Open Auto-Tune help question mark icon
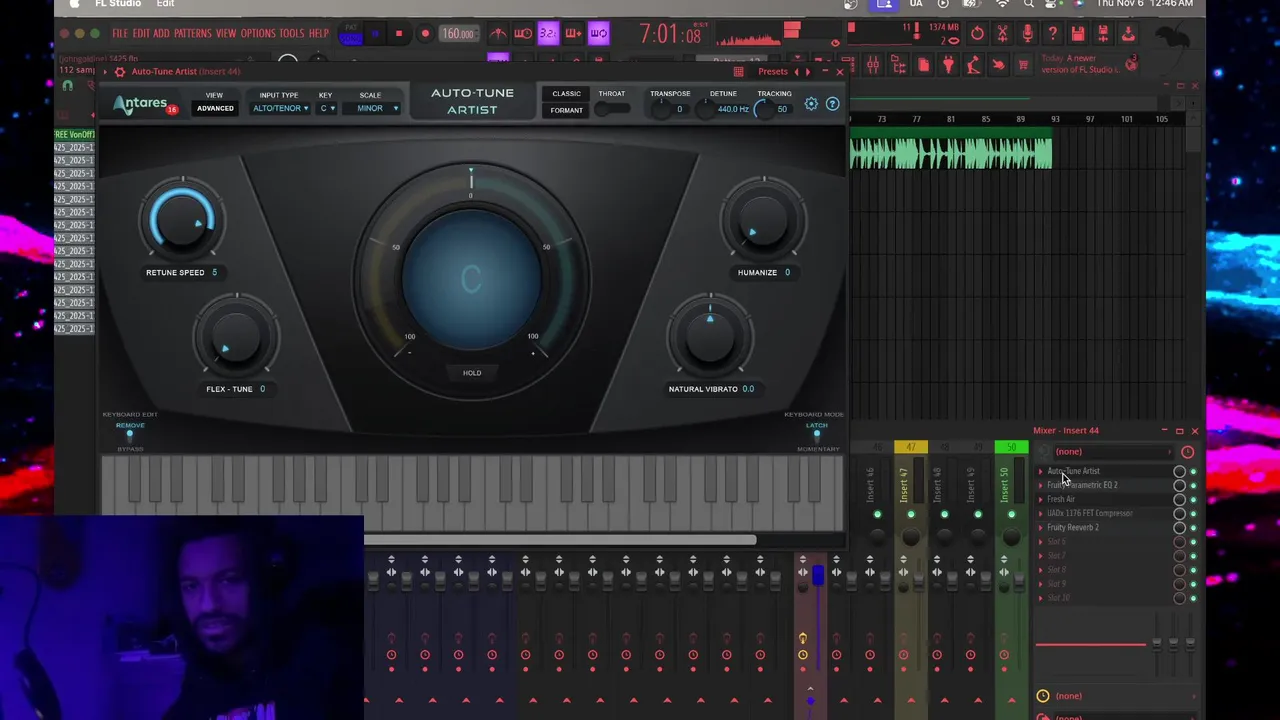 (x=832, y=103)
